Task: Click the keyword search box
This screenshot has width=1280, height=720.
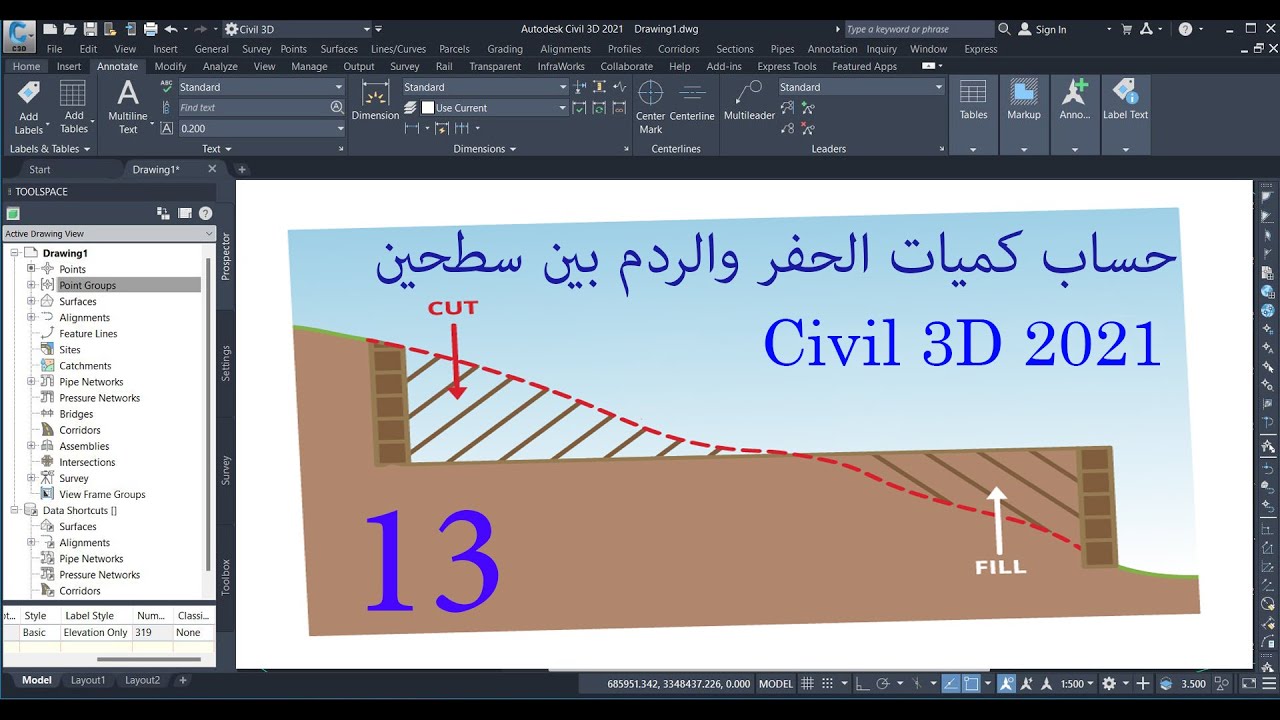Action: [x=919, y=29]
